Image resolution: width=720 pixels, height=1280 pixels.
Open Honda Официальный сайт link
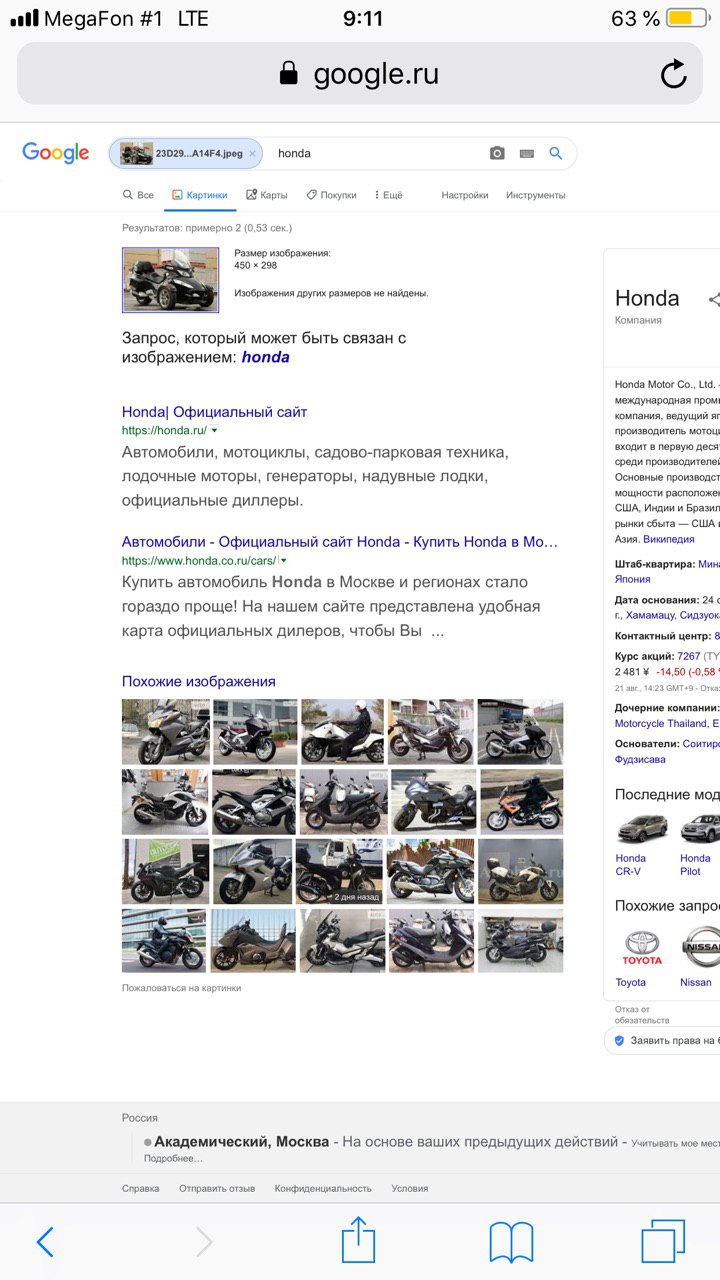point(214,412)
